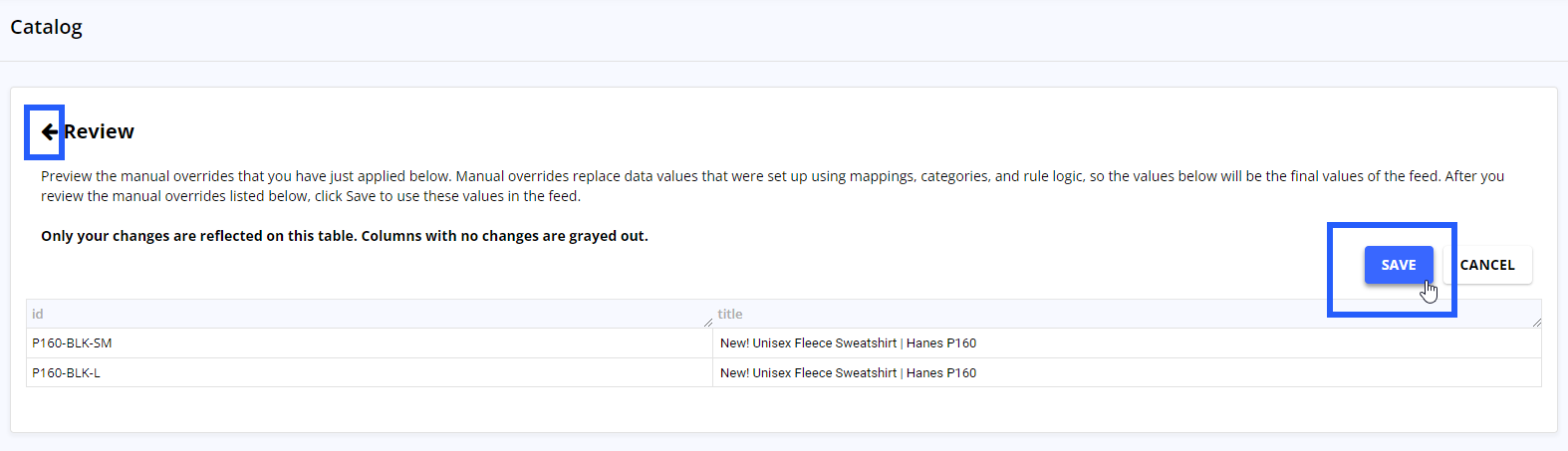The image size is (1568, 451).
Task: Cancel the override review
Action: (x=1487, y=265)
